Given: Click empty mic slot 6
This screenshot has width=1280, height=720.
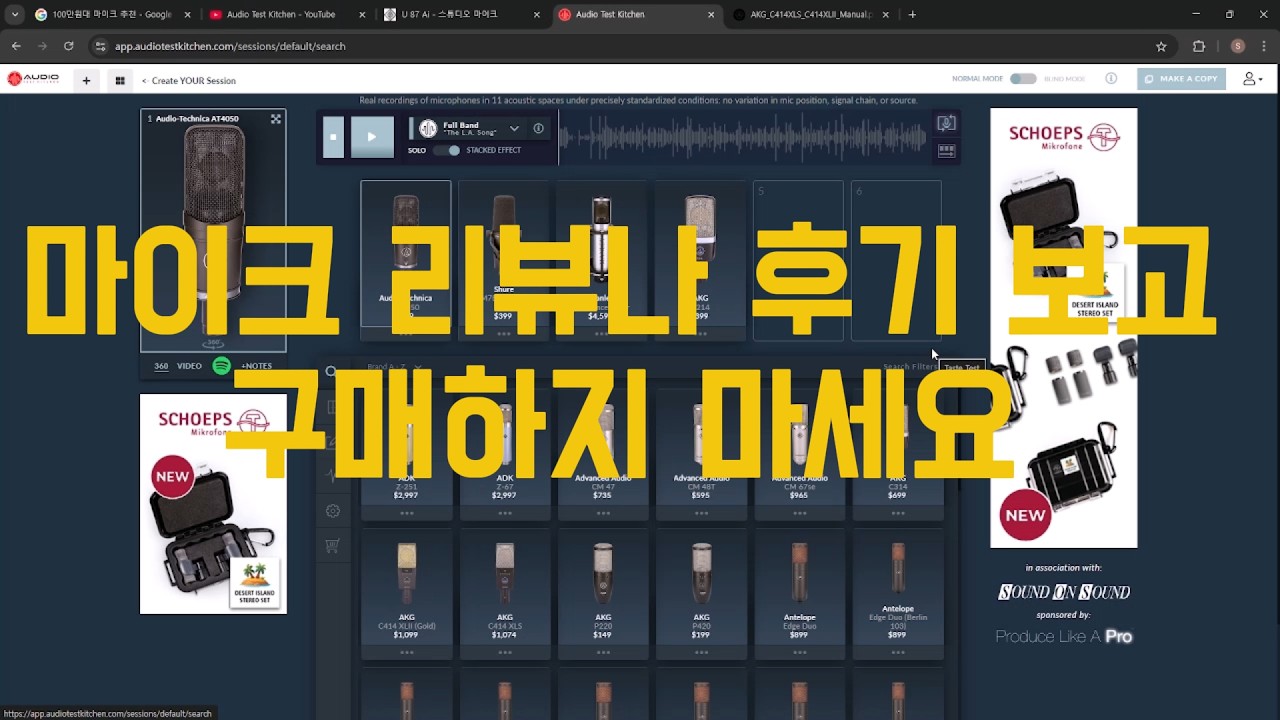Looking at the screenshot, I should click(x=896, y=260).
